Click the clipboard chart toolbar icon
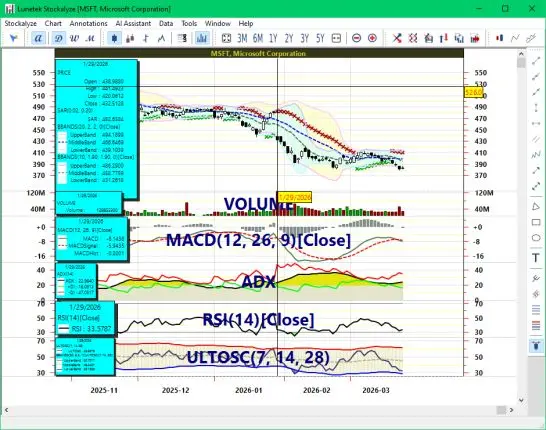 pyautogui.click(x=429, y=38)
